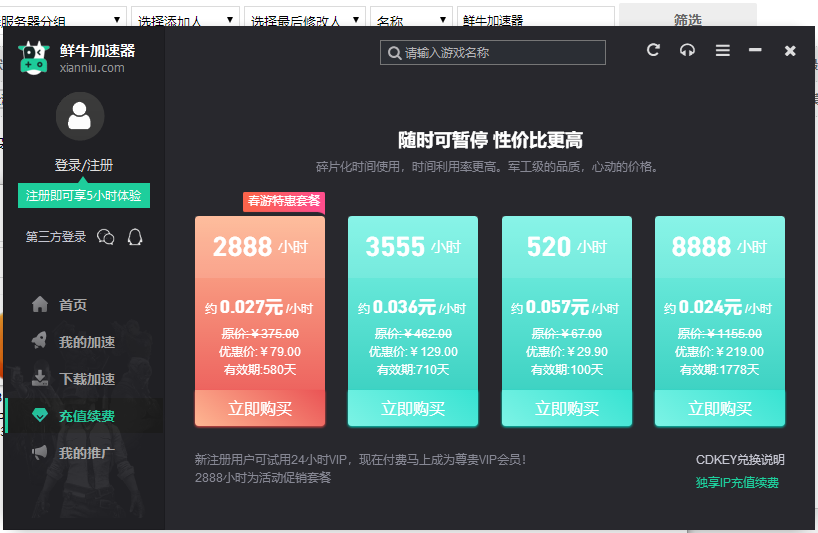Log in with WeChat icon

[106, 237]
